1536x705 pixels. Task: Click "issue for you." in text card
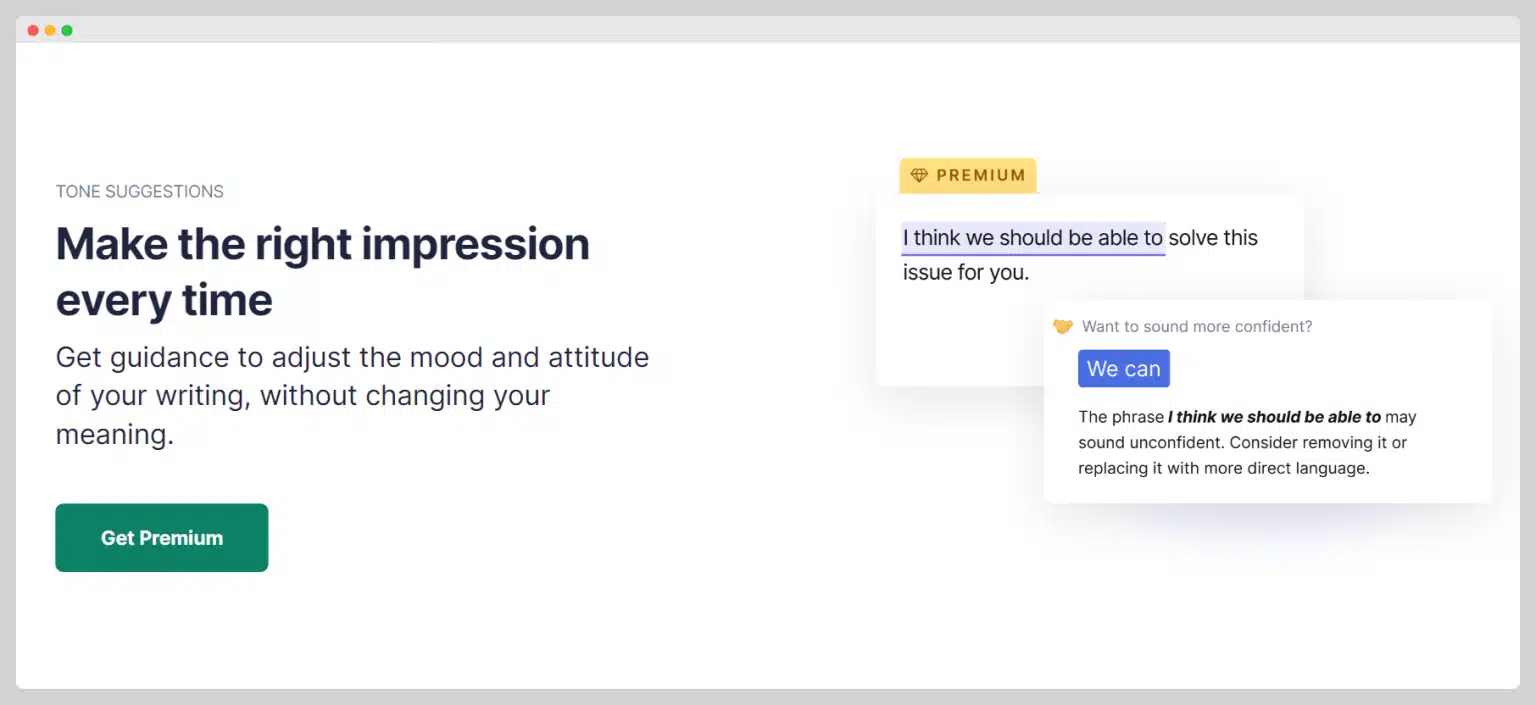pos(966,272)
